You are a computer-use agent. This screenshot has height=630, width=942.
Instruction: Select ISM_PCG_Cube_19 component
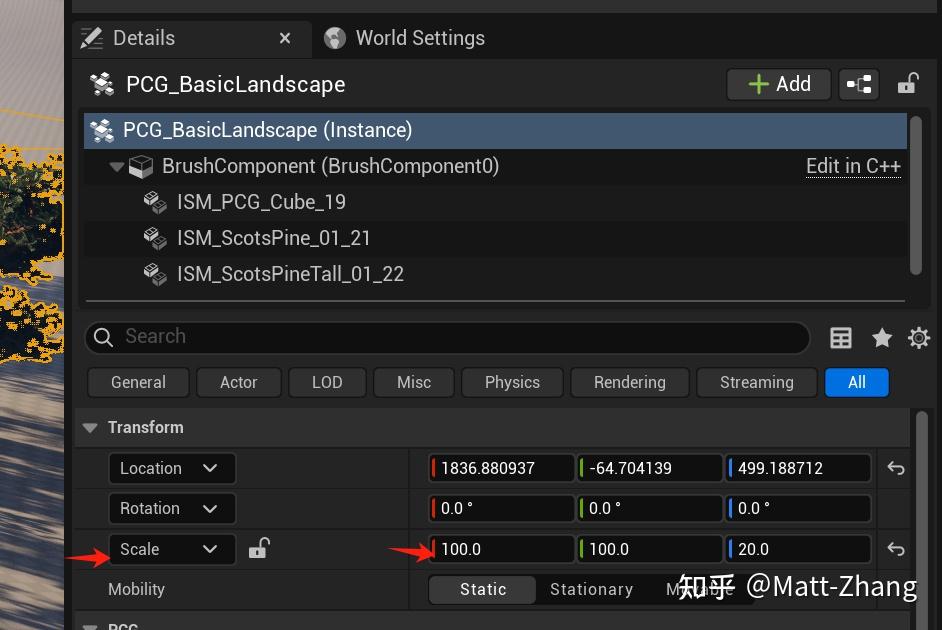tap(261, 202)
